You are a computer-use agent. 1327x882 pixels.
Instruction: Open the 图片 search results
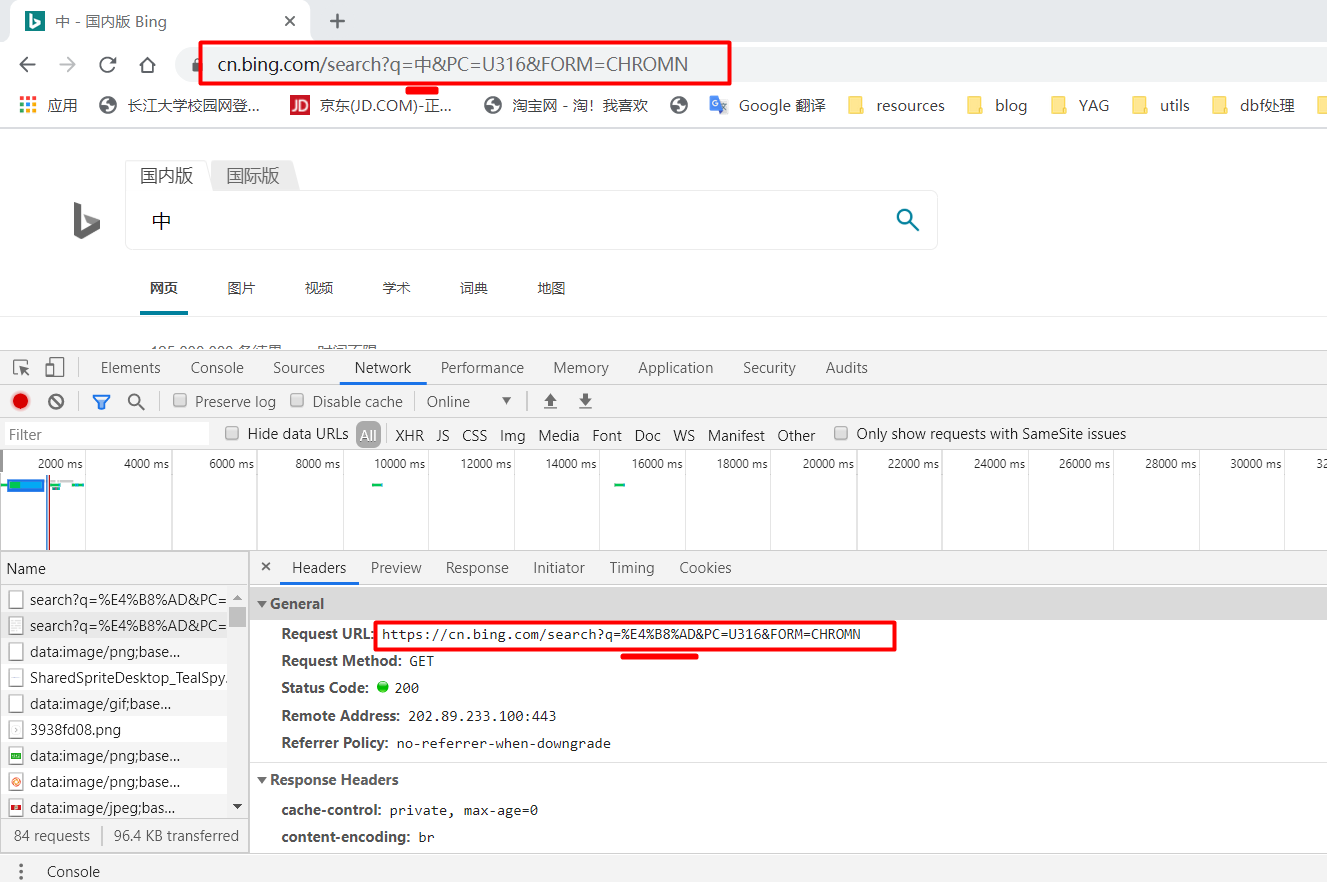coord(241,288)
